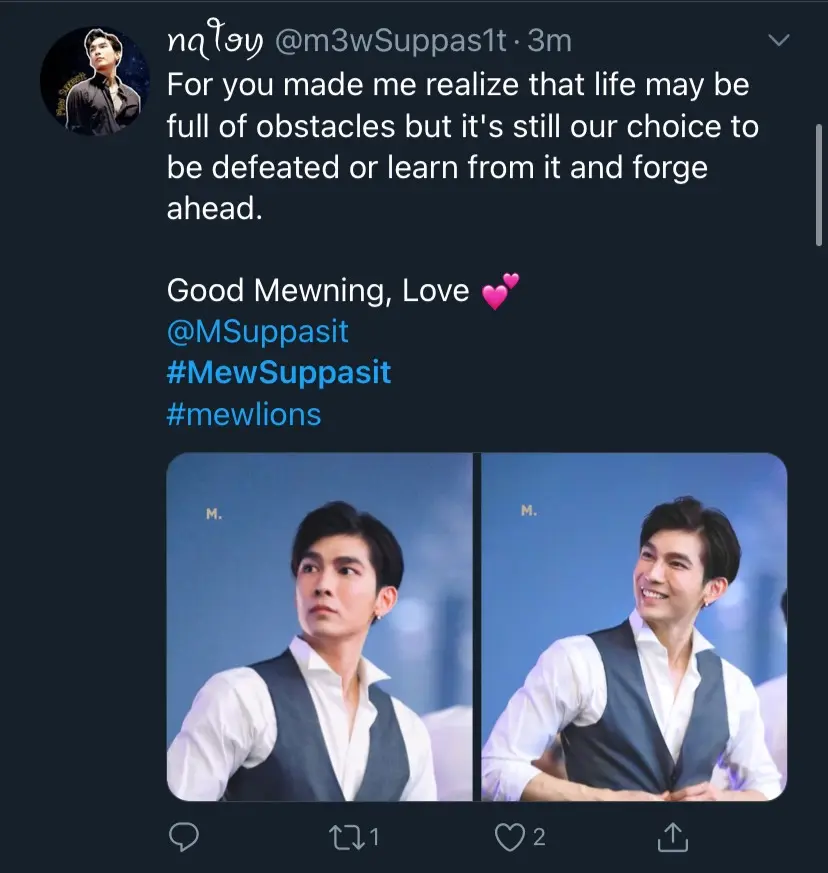View the right photo of man smiling
Screen dimensions: 828x873
[x=634, y=626]
